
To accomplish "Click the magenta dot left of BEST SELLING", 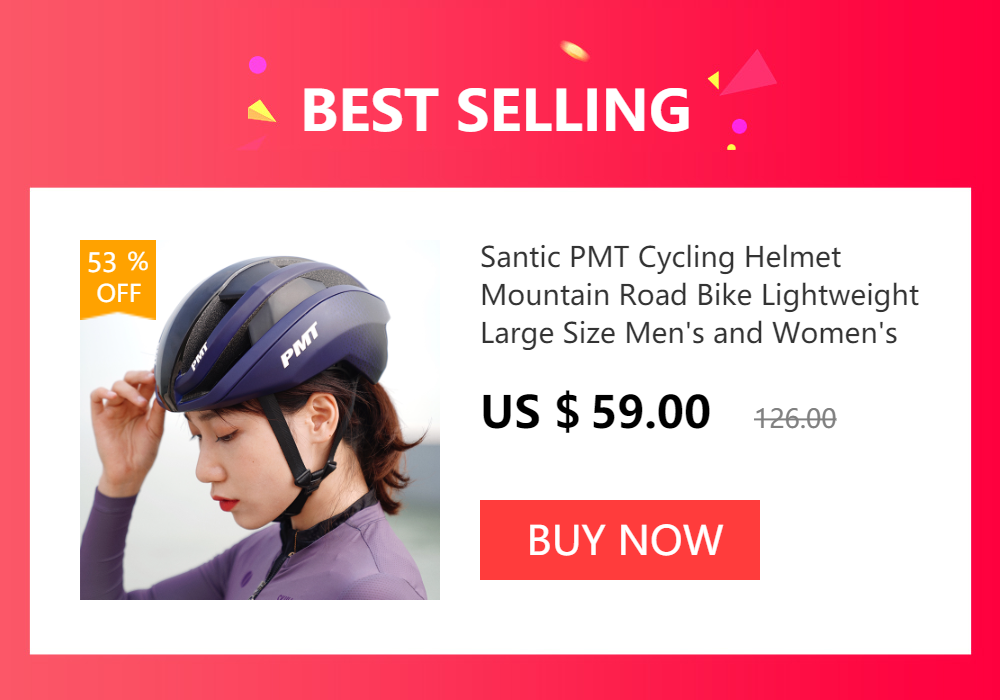I will (x=258, y=65).
